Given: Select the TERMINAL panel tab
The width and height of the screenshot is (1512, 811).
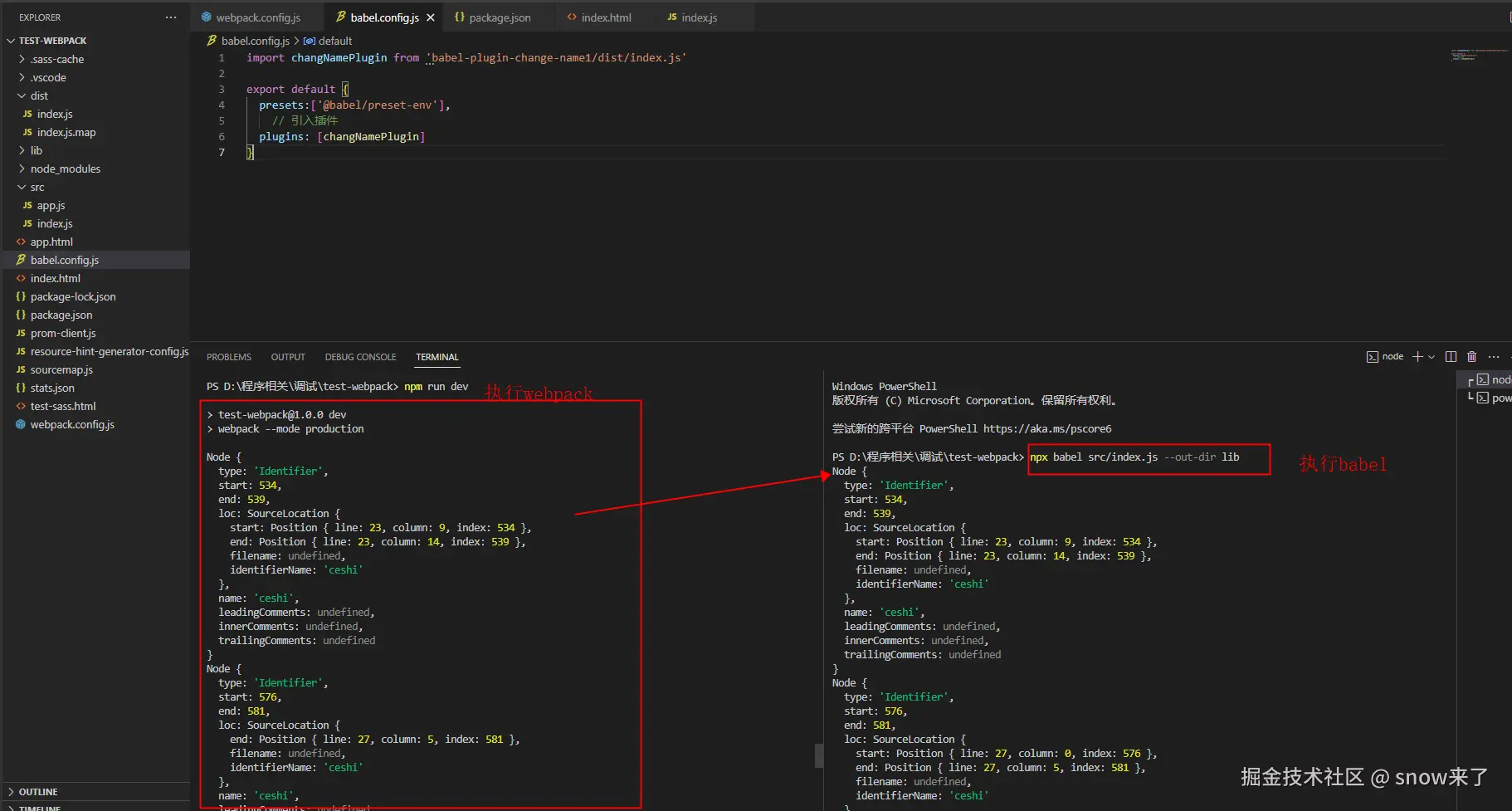Looking at the screenshot, I should tap(437, 357).
